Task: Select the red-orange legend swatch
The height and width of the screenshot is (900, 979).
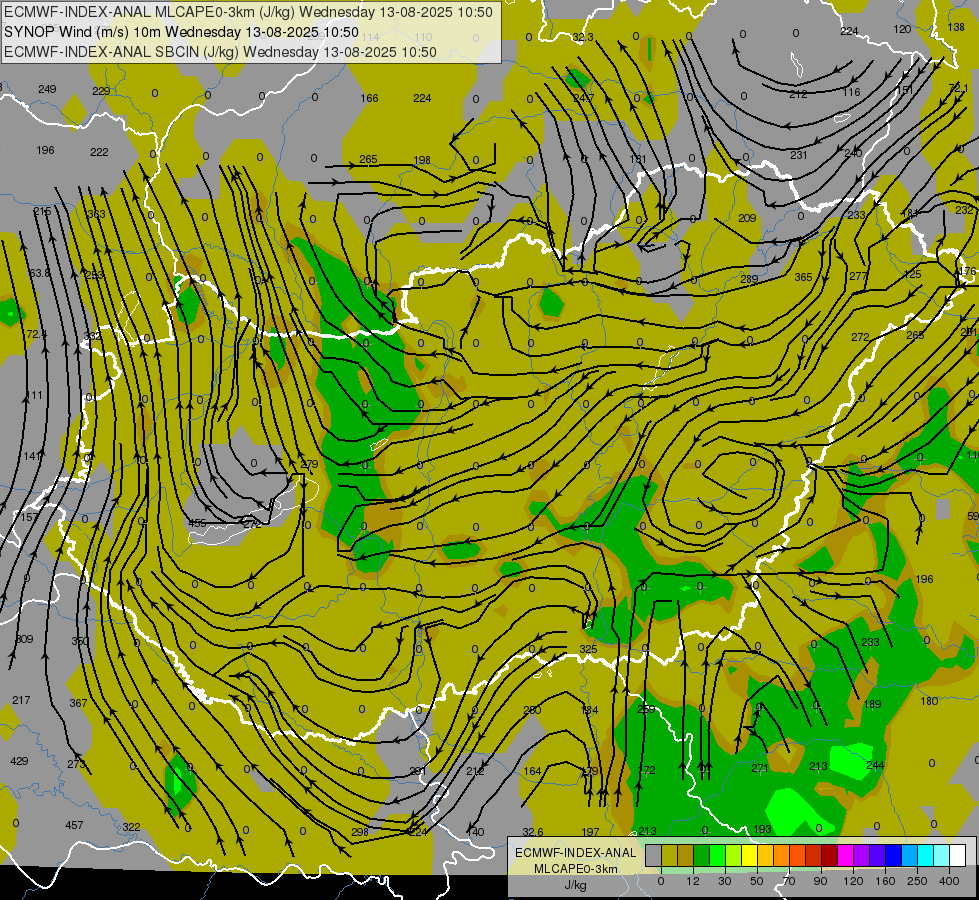Action: (798, 855)
